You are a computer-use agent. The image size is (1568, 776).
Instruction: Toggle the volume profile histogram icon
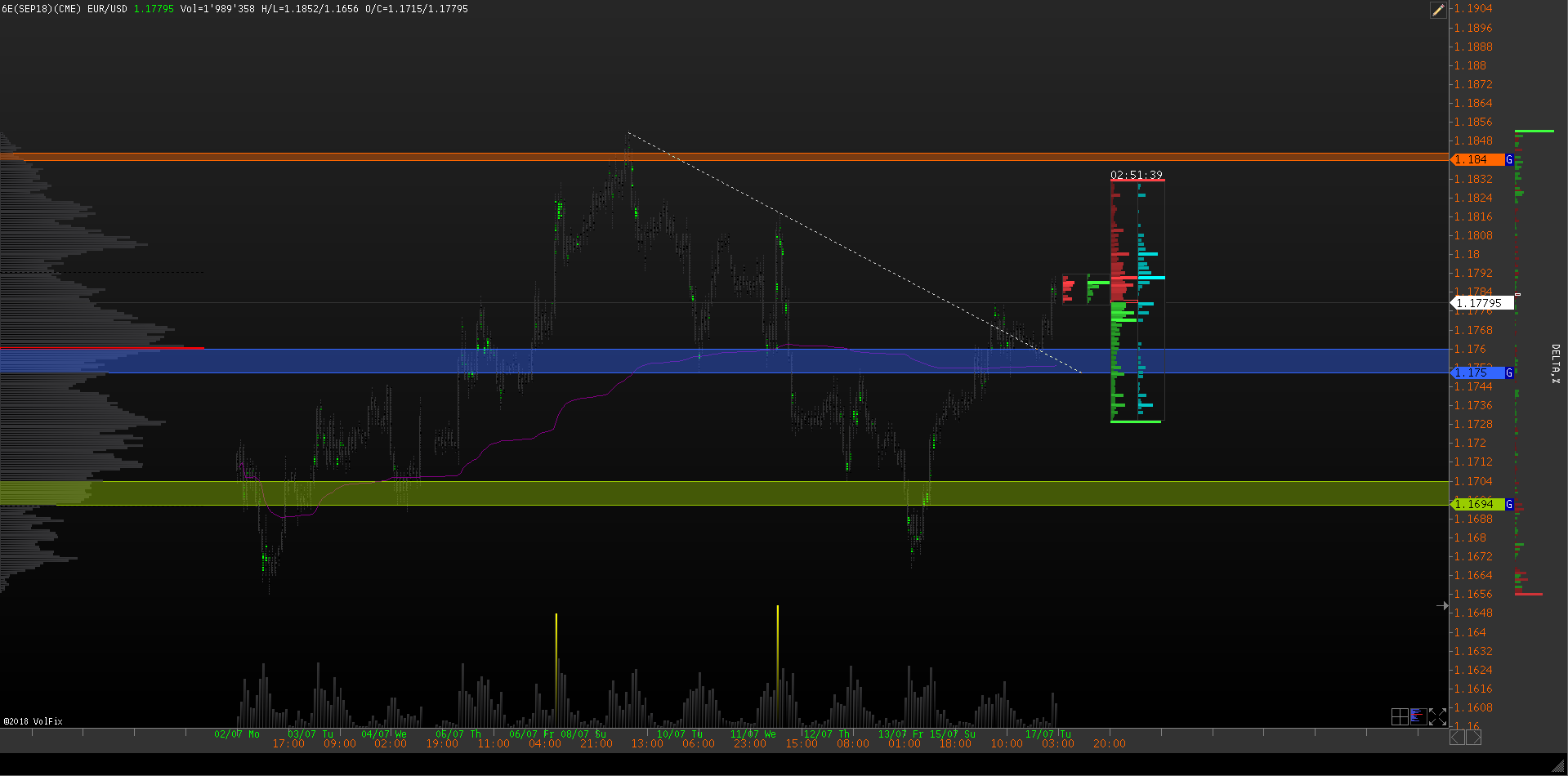[x=1418, y=716]
